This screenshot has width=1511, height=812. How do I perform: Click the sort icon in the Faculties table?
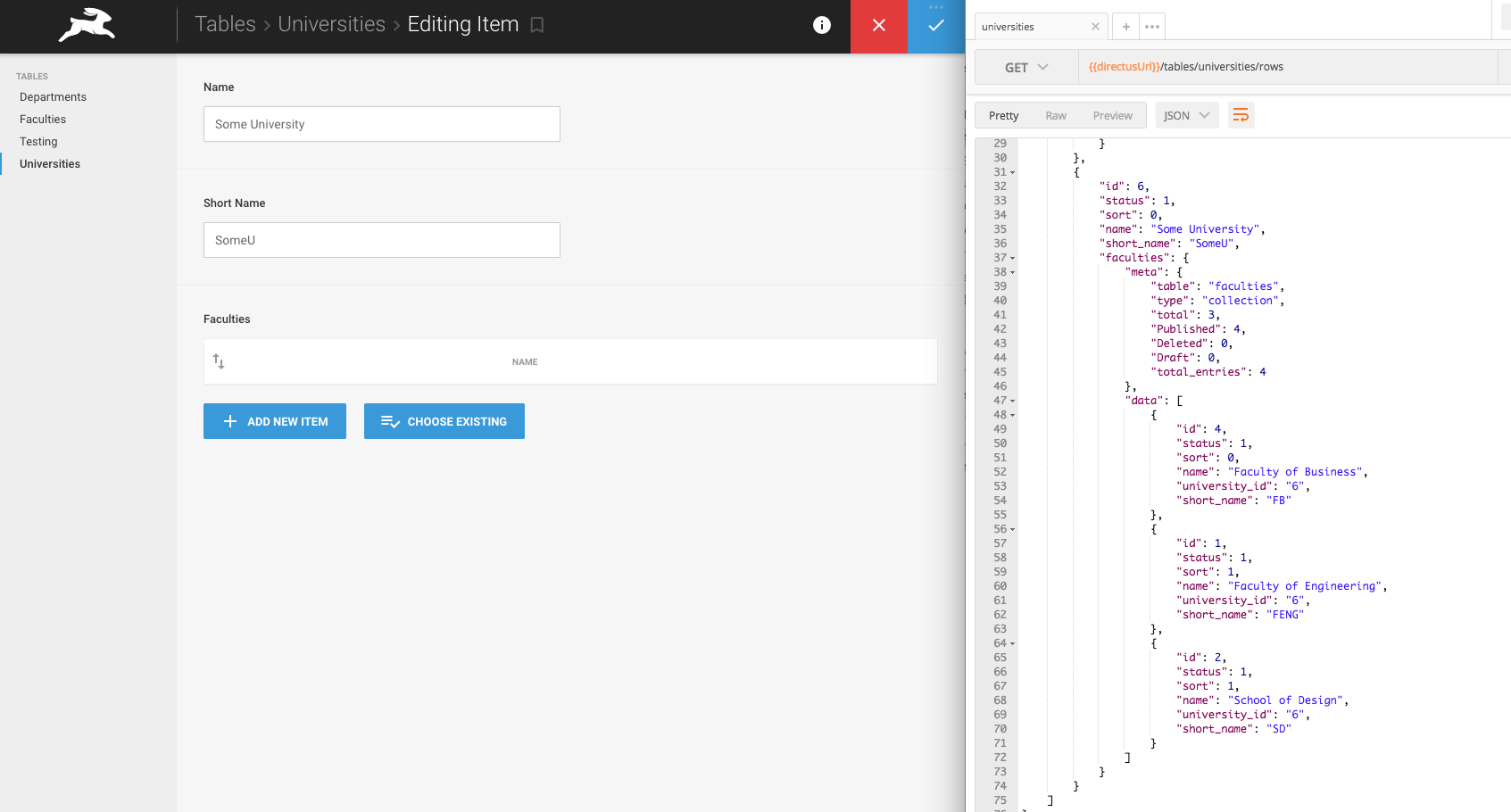pyautogui.click(x=219, y=361)
